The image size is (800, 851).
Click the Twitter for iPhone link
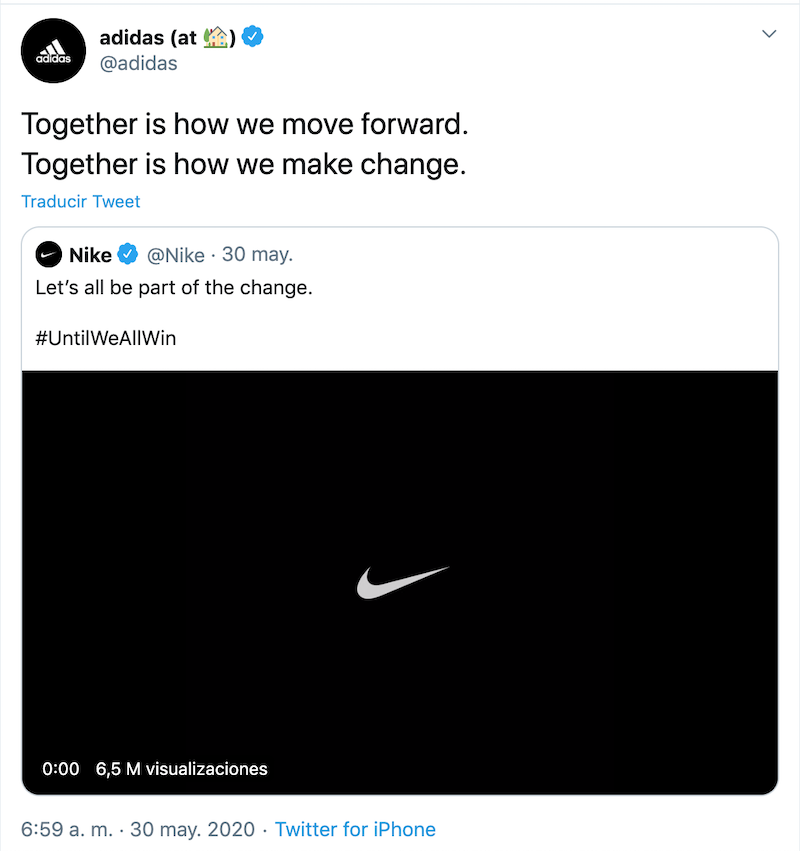pyautogui.click(x=355, y=829)
